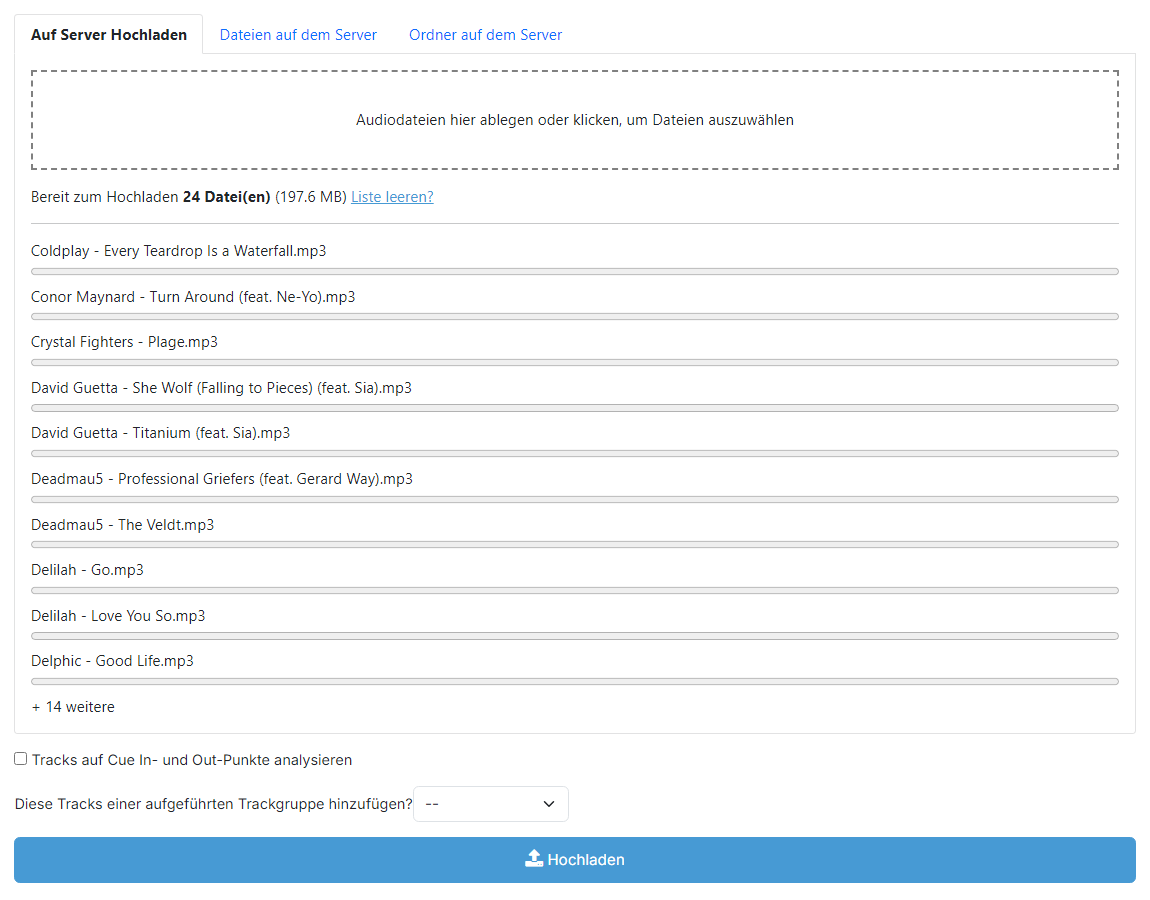1150x900 pixels.
Task: Click progress bar under Delilah - Love You So
Action: 575,636
